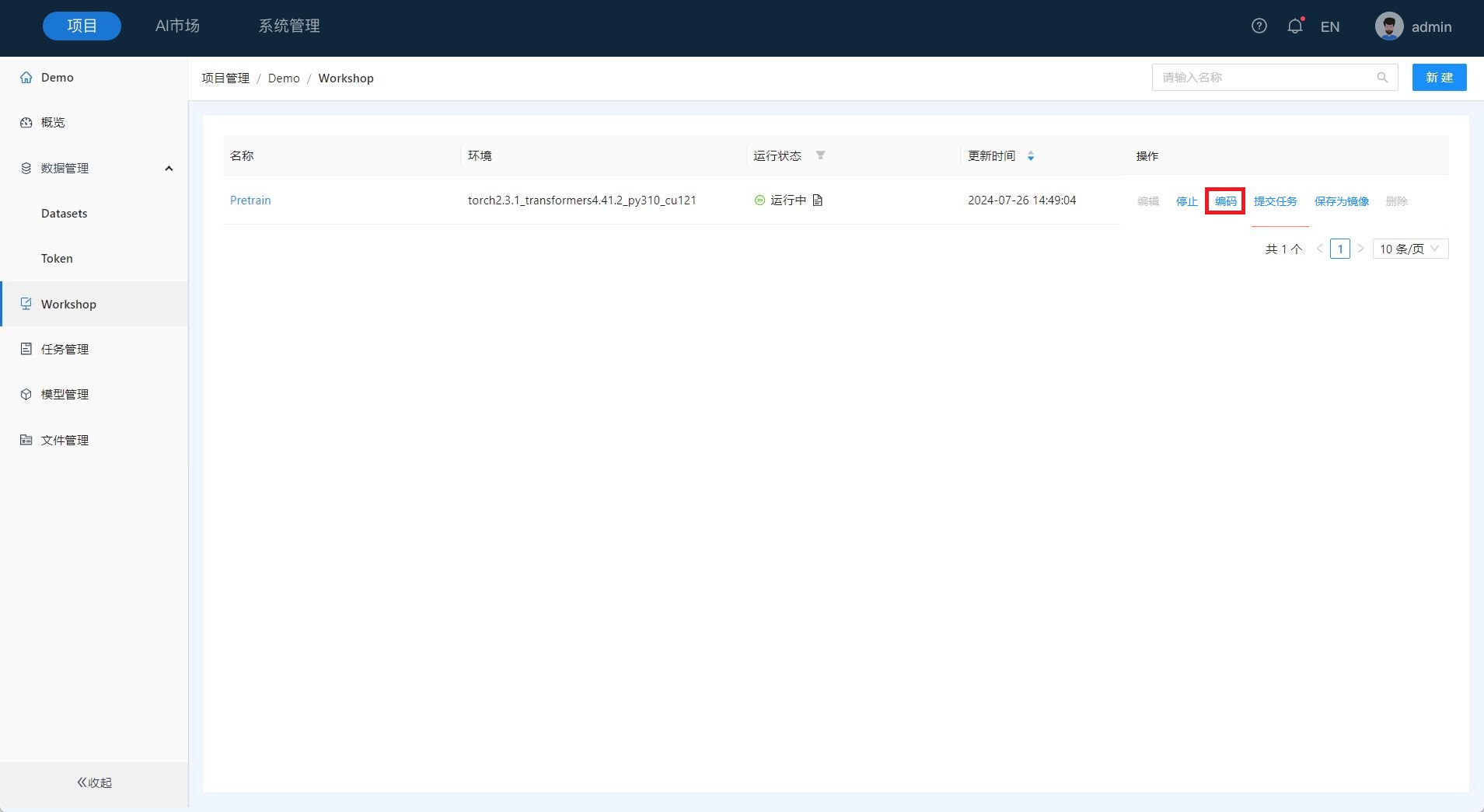Screen dimensions: 1484x812
Task: Click the admin avatar picture
Action: coord(1388,26)
